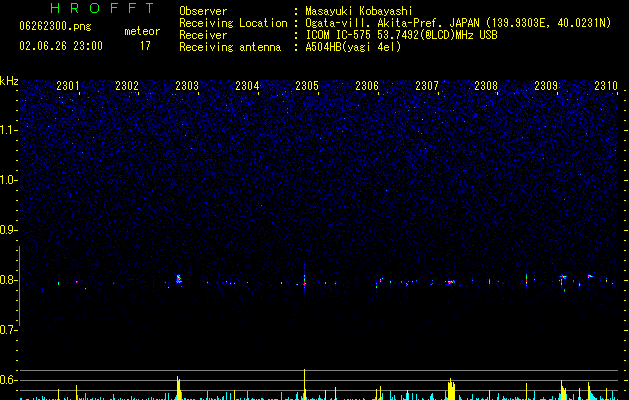Click the meteor count value 17
This screenshot has height=400, width=629.
[145, 46]
